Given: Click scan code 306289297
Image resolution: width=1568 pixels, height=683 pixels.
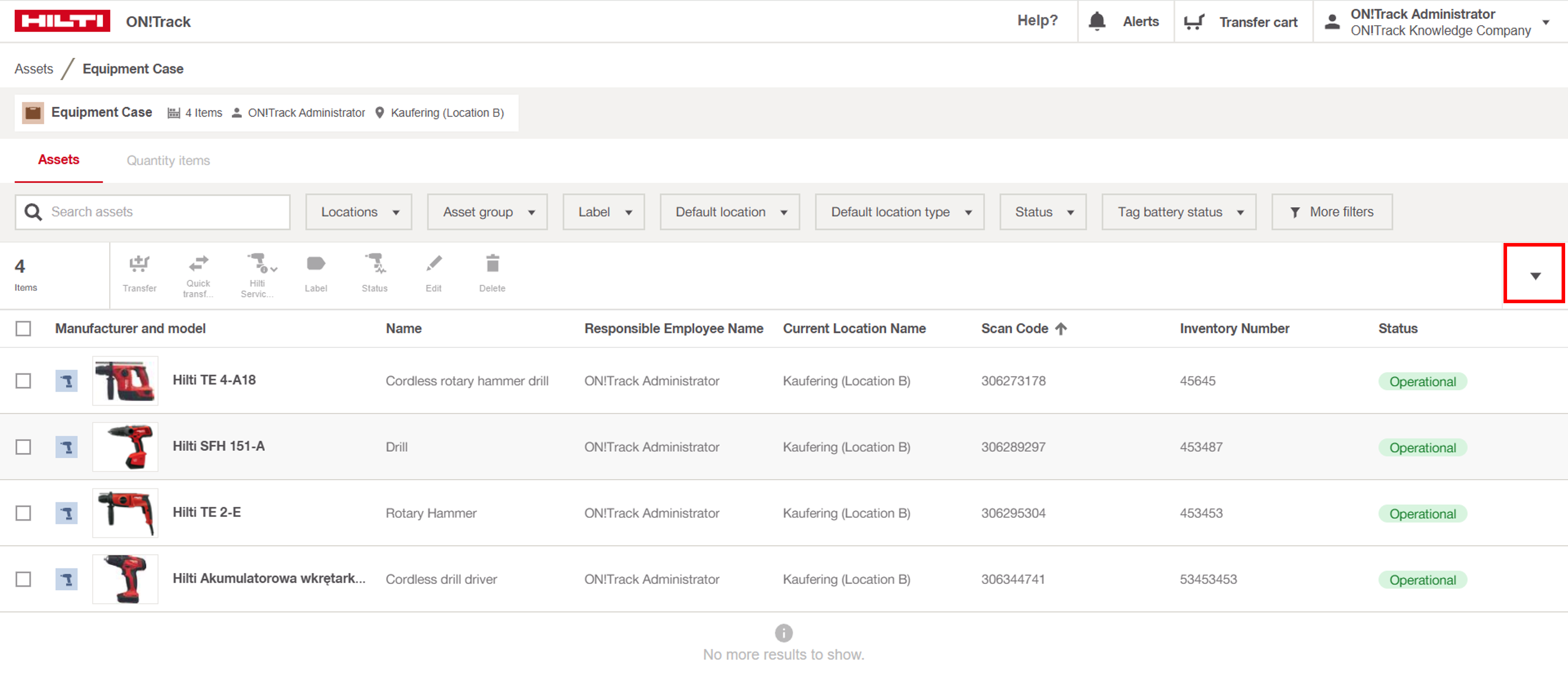Looking at the screenshot, I should (1013, 447).
